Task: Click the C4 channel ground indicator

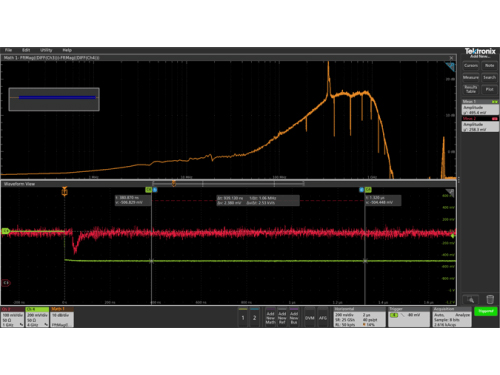Action: click(x=6, y=231)
